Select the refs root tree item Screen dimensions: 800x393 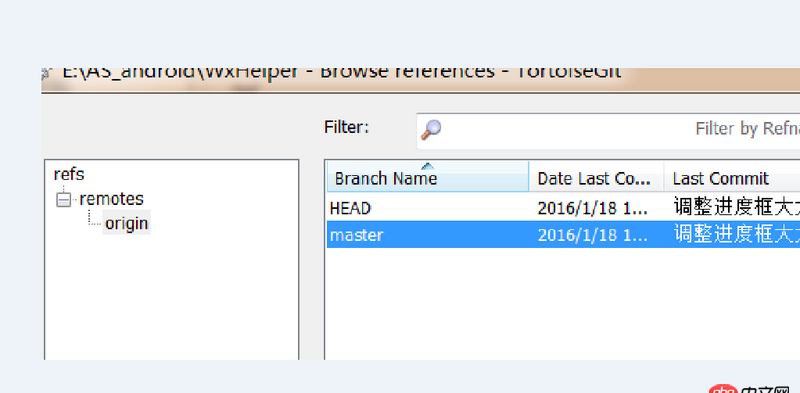pyautogui.click(x=69, y=174)
